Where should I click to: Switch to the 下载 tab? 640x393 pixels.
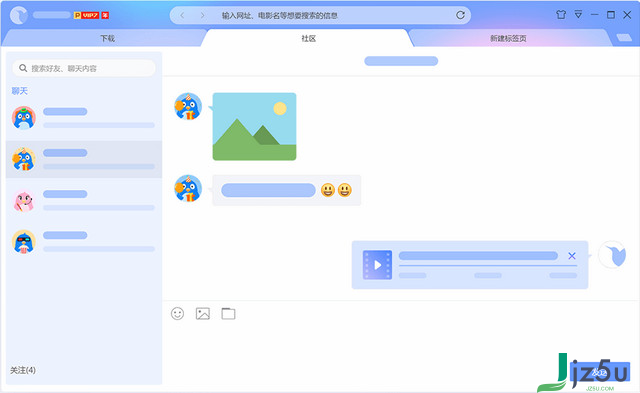[107, 38]
